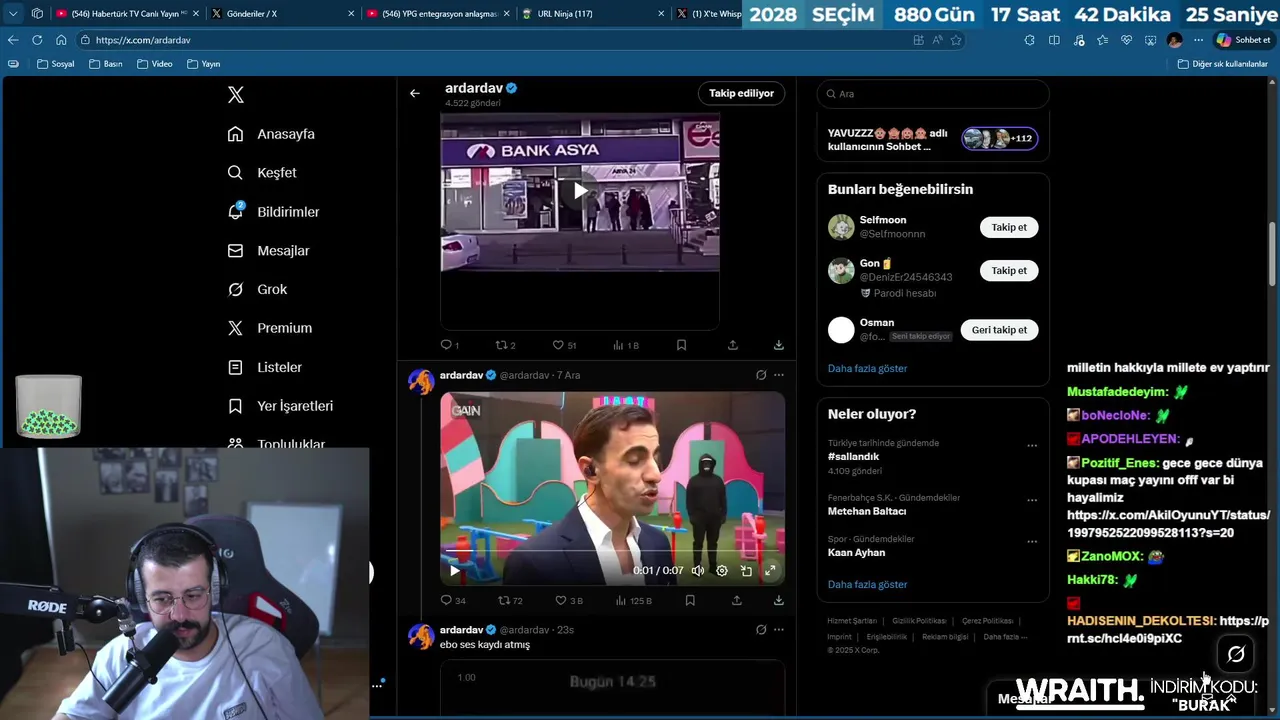Open Listeler in the sidebar

[x=265, y=367]
